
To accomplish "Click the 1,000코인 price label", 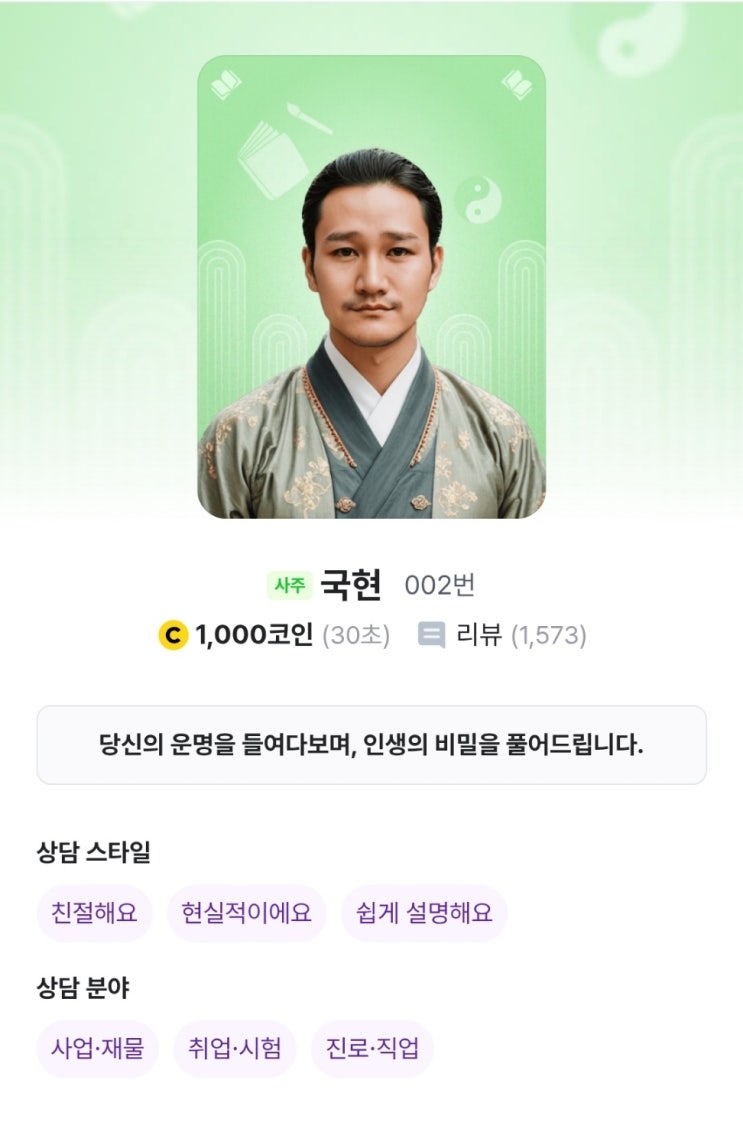I will [254, 635].
